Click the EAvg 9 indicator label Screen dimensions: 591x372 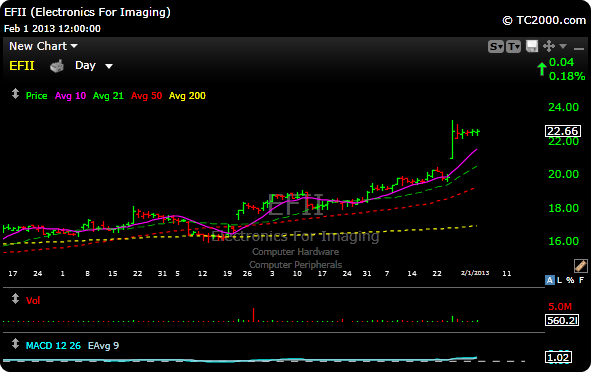pyautogui.click(x=103, y=346)
